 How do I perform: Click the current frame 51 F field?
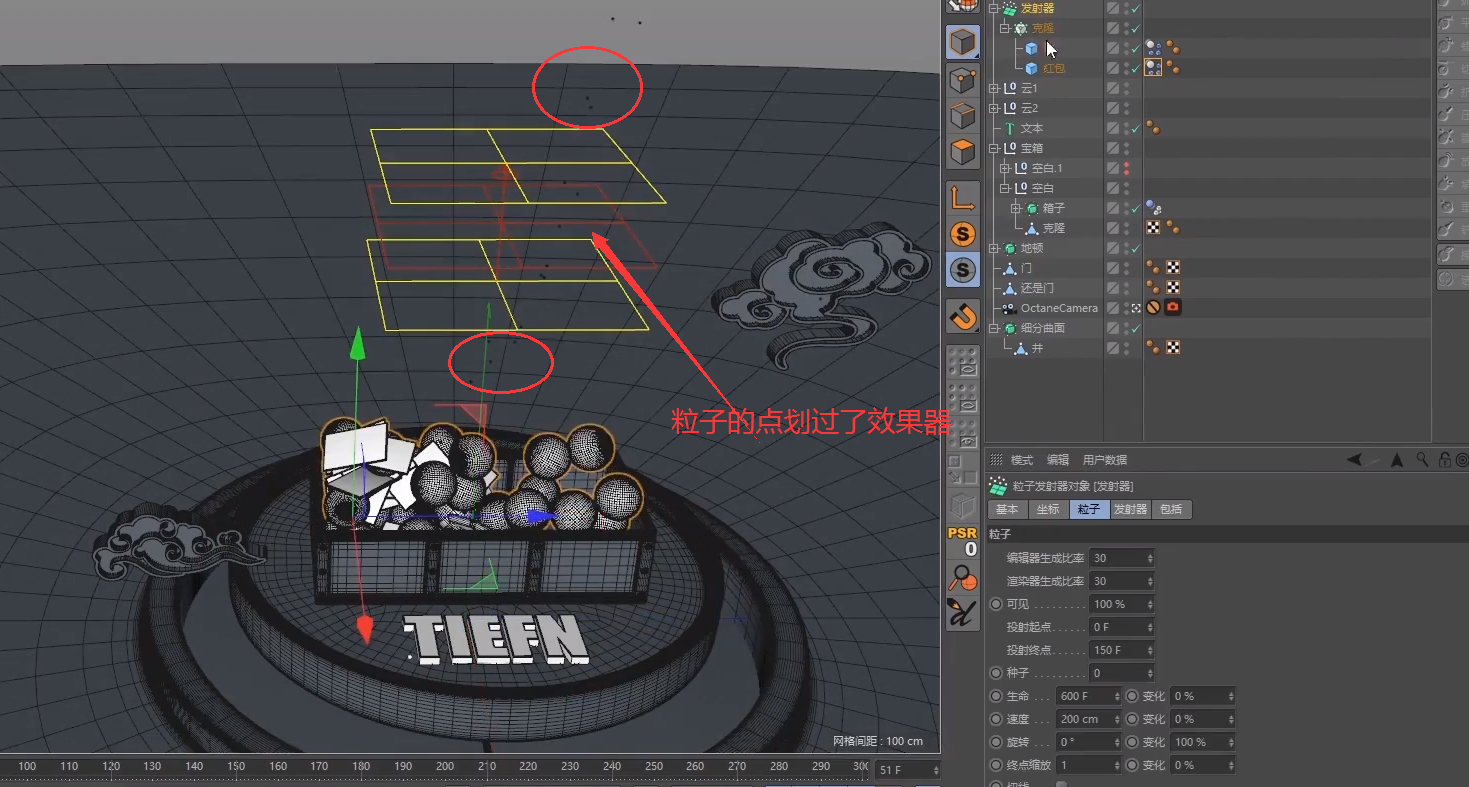click(x=908, y=770)
